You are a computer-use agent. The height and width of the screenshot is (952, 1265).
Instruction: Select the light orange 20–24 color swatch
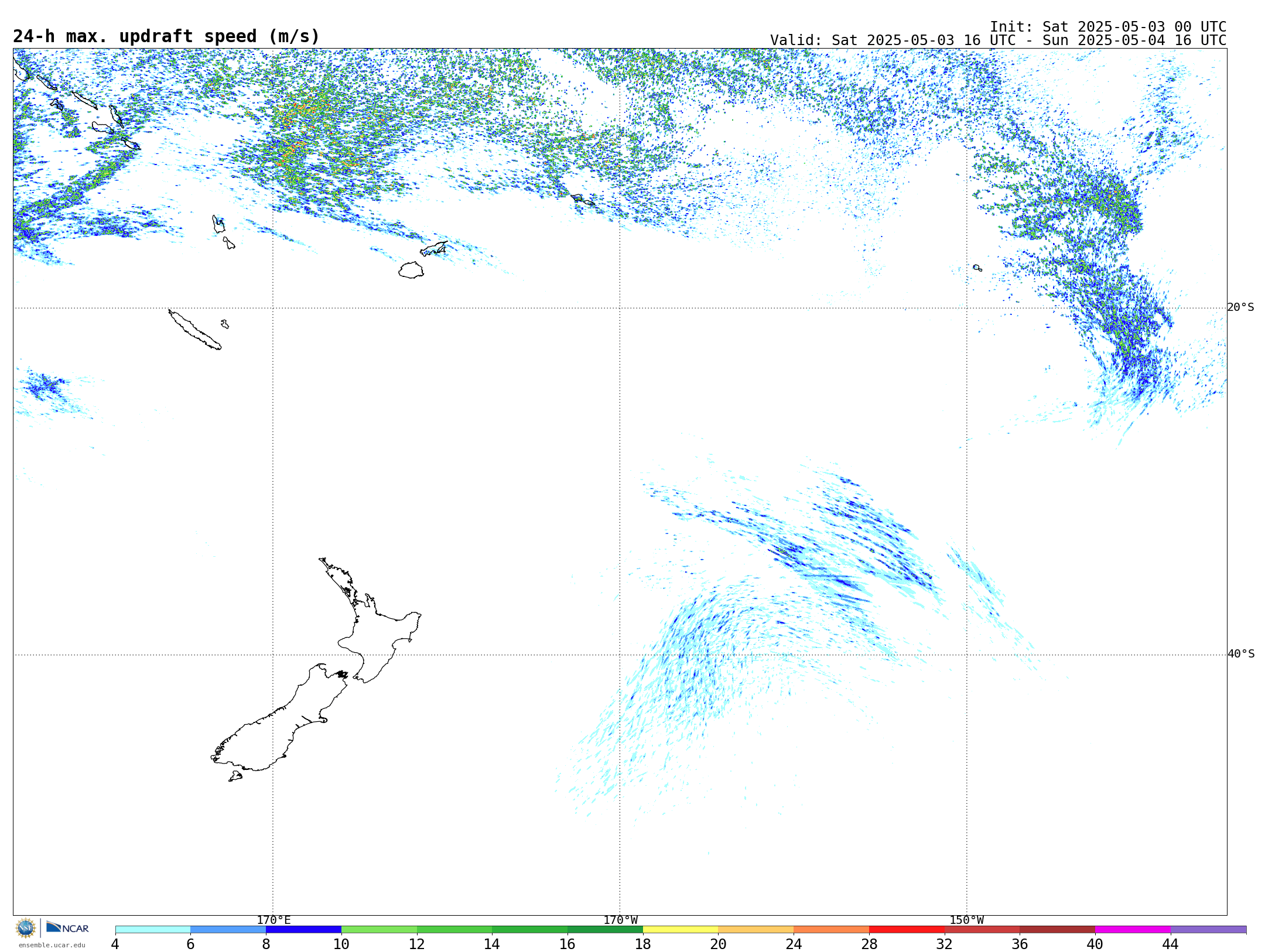coord(756,930)
